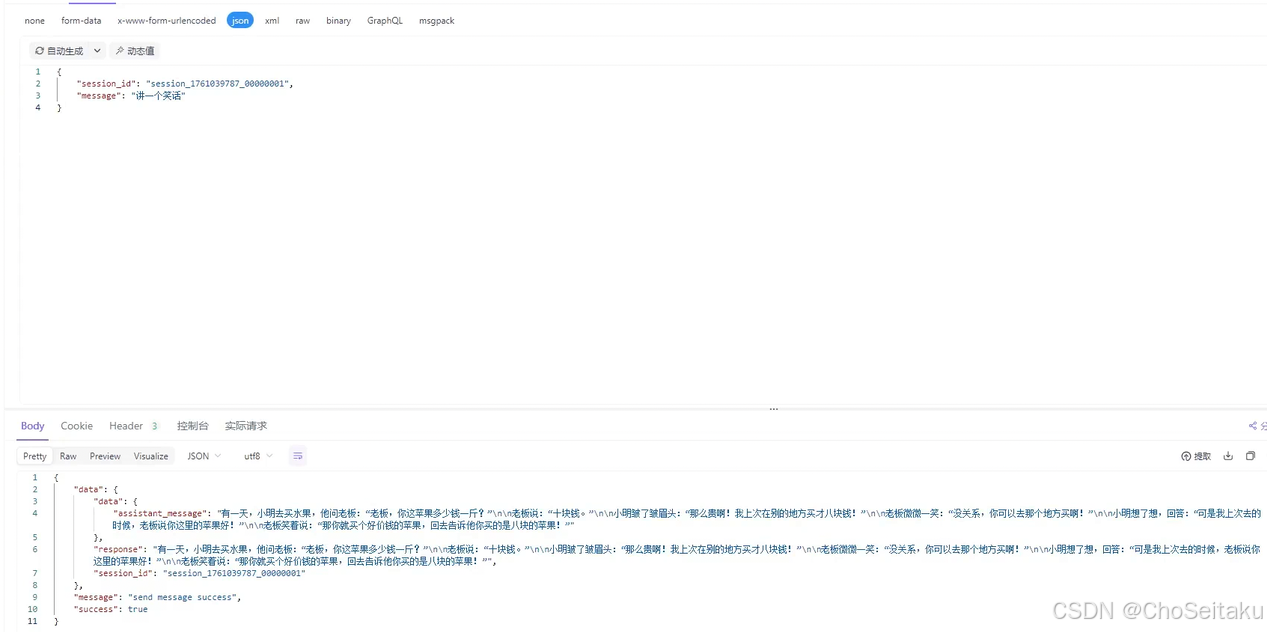Viewport: 1267px width, 632px height.
Task: Click the request value "讲一个笑话"
Action: tap(158, 96)
